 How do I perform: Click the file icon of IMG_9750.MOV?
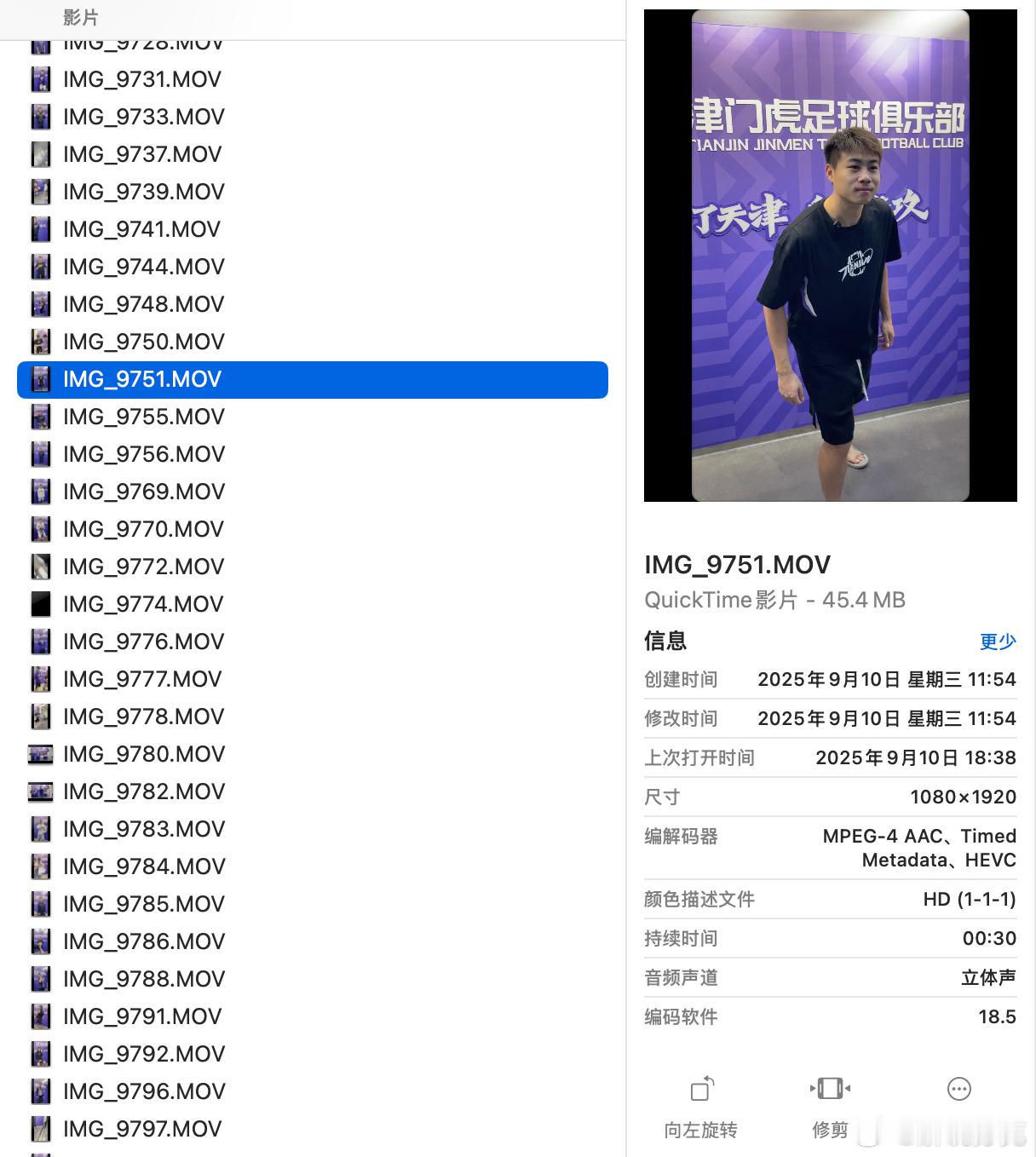coord(41,342)
